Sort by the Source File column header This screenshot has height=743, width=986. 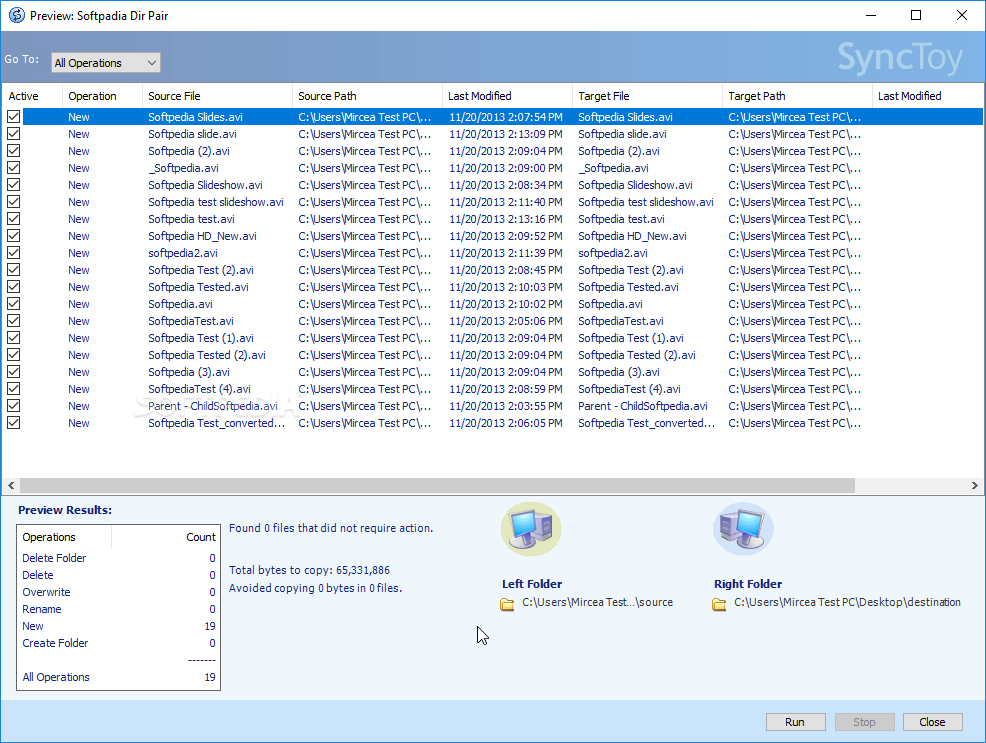pos(218,96)
